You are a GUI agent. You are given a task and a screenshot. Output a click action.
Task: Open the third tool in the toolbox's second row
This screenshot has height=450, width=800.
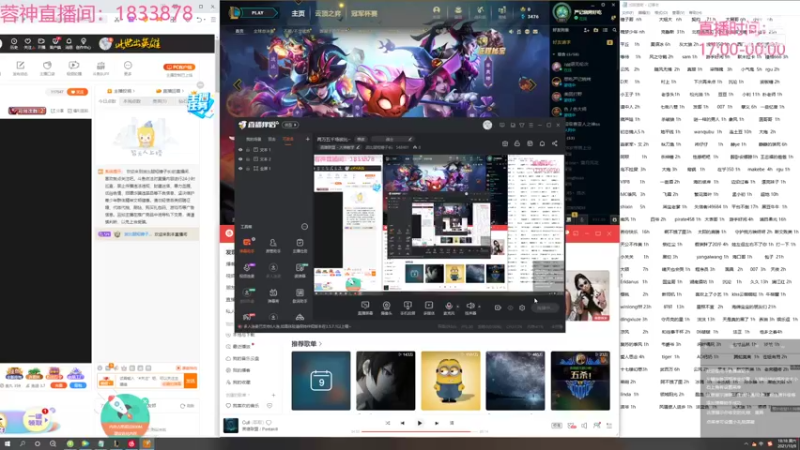299,270
